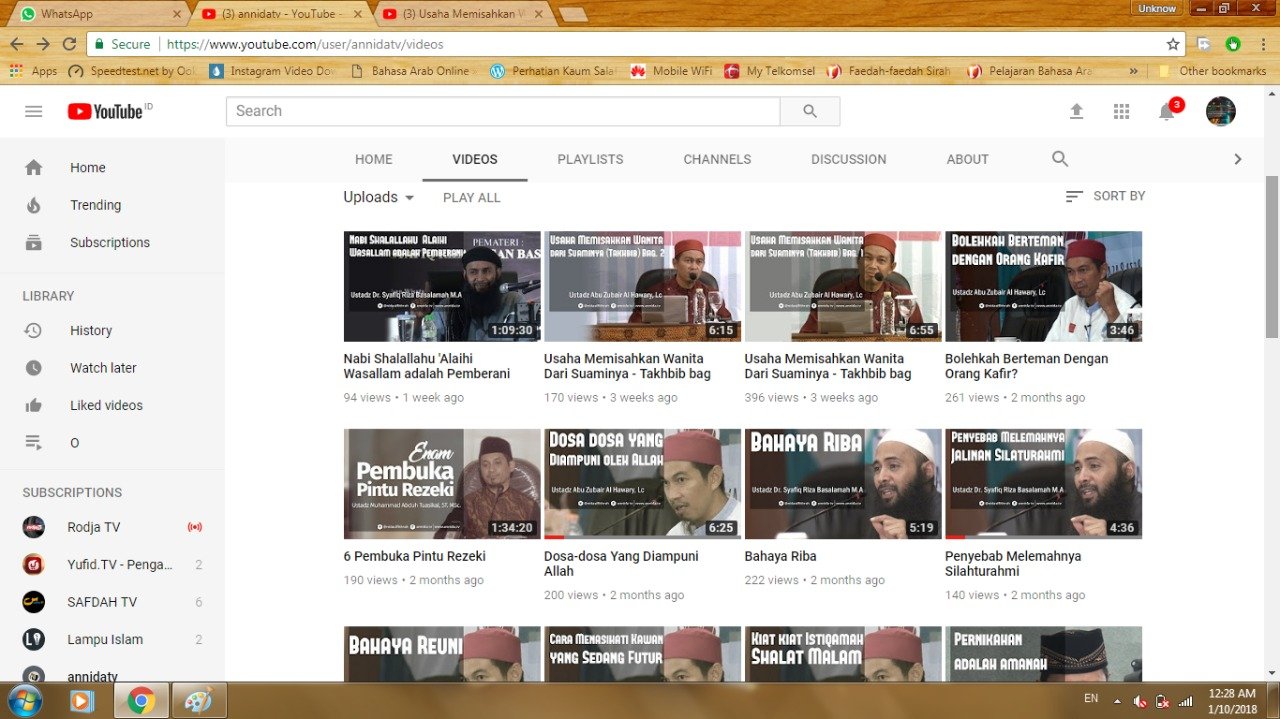Click the Play All button

coord(471,198)
